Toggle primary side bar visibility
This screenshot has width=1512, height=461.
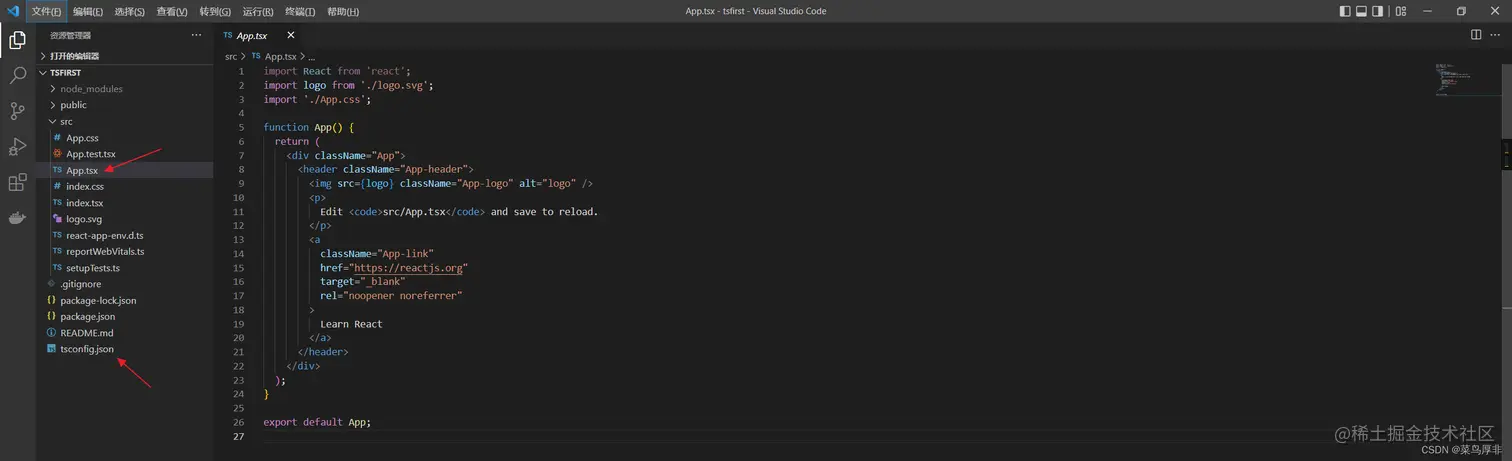pos(1345,11)
